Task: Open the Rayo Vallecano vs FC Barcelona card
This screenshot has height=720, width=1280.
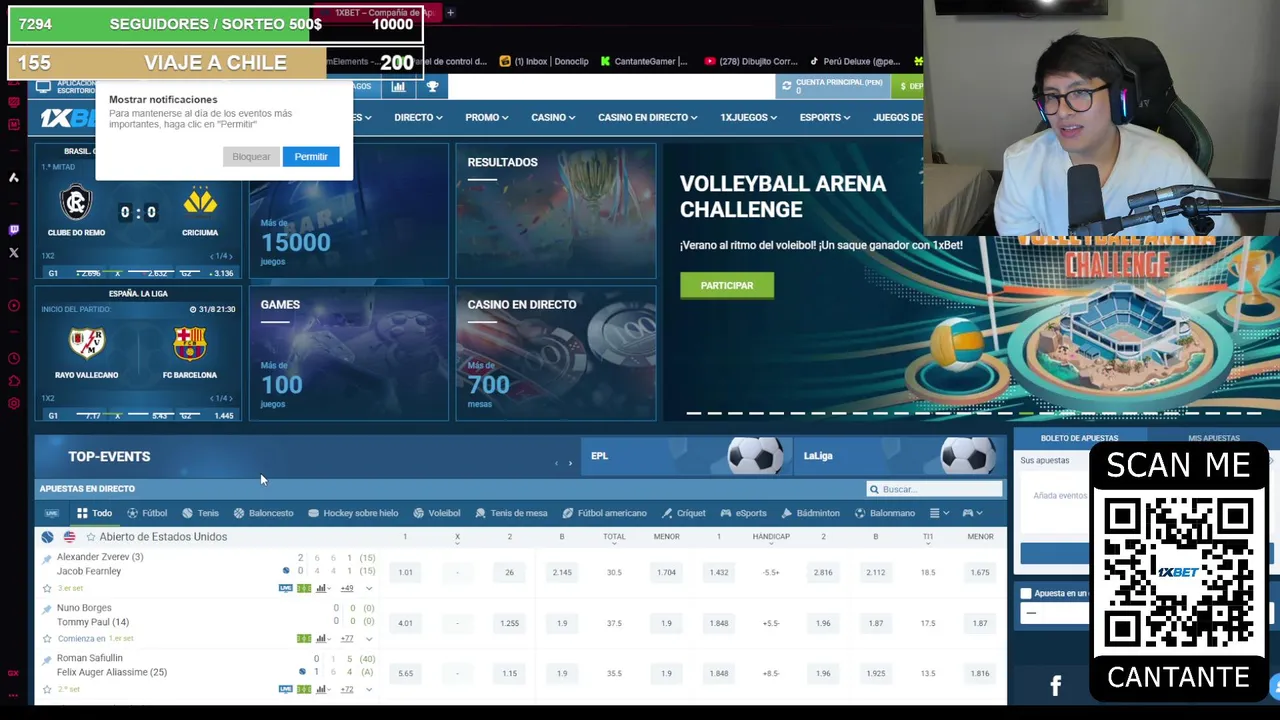Action: (138, 353)
